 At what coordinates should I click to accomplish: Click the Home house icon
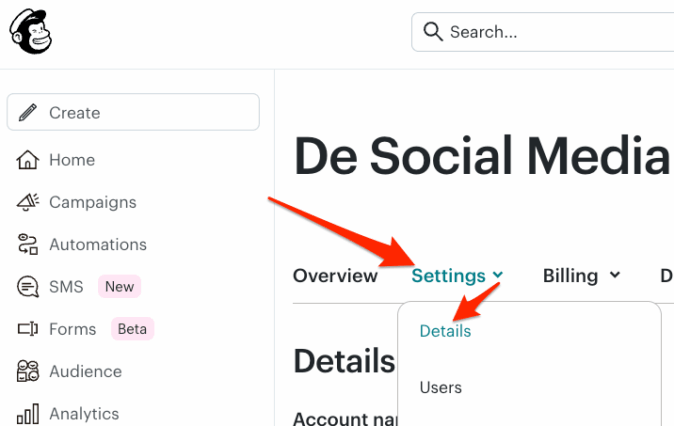(x=29, y=160)
